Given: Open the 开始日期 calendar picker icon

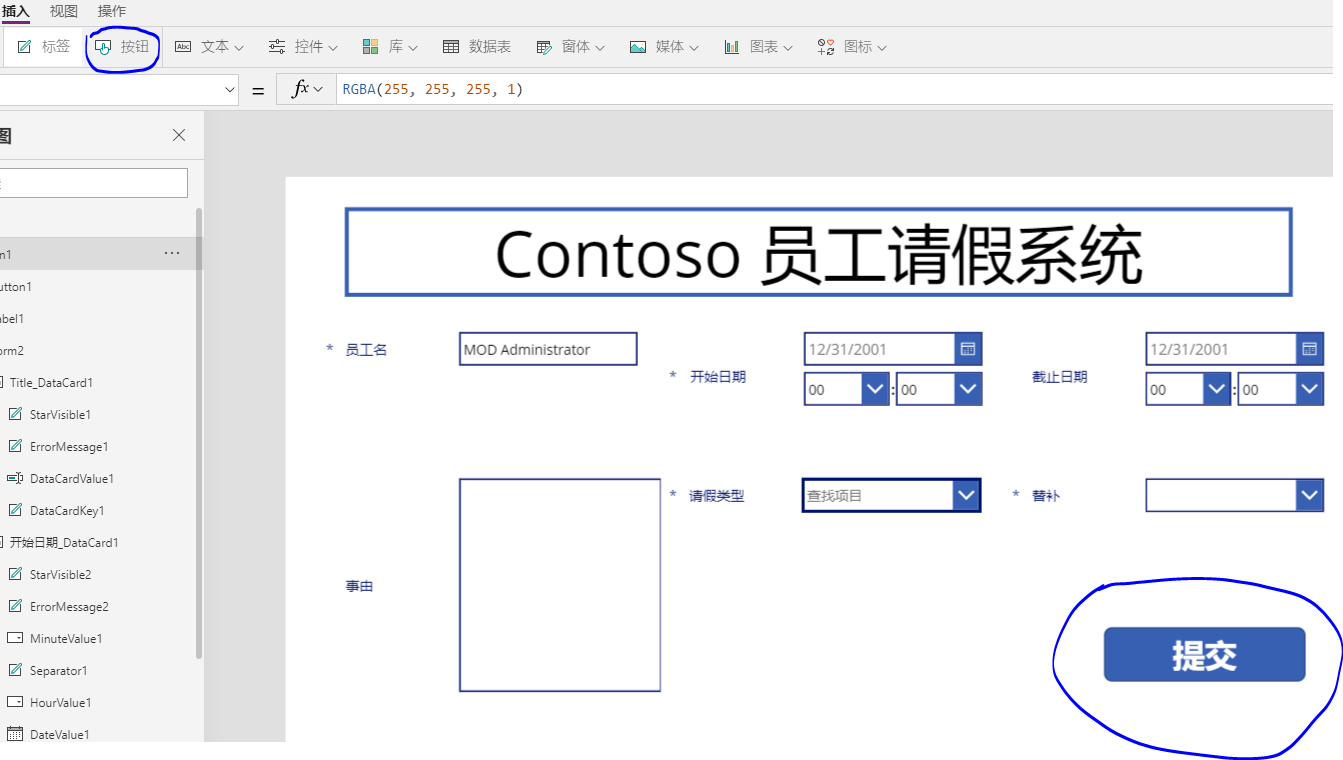Looking at the screenshot, I should coord(968,349).
